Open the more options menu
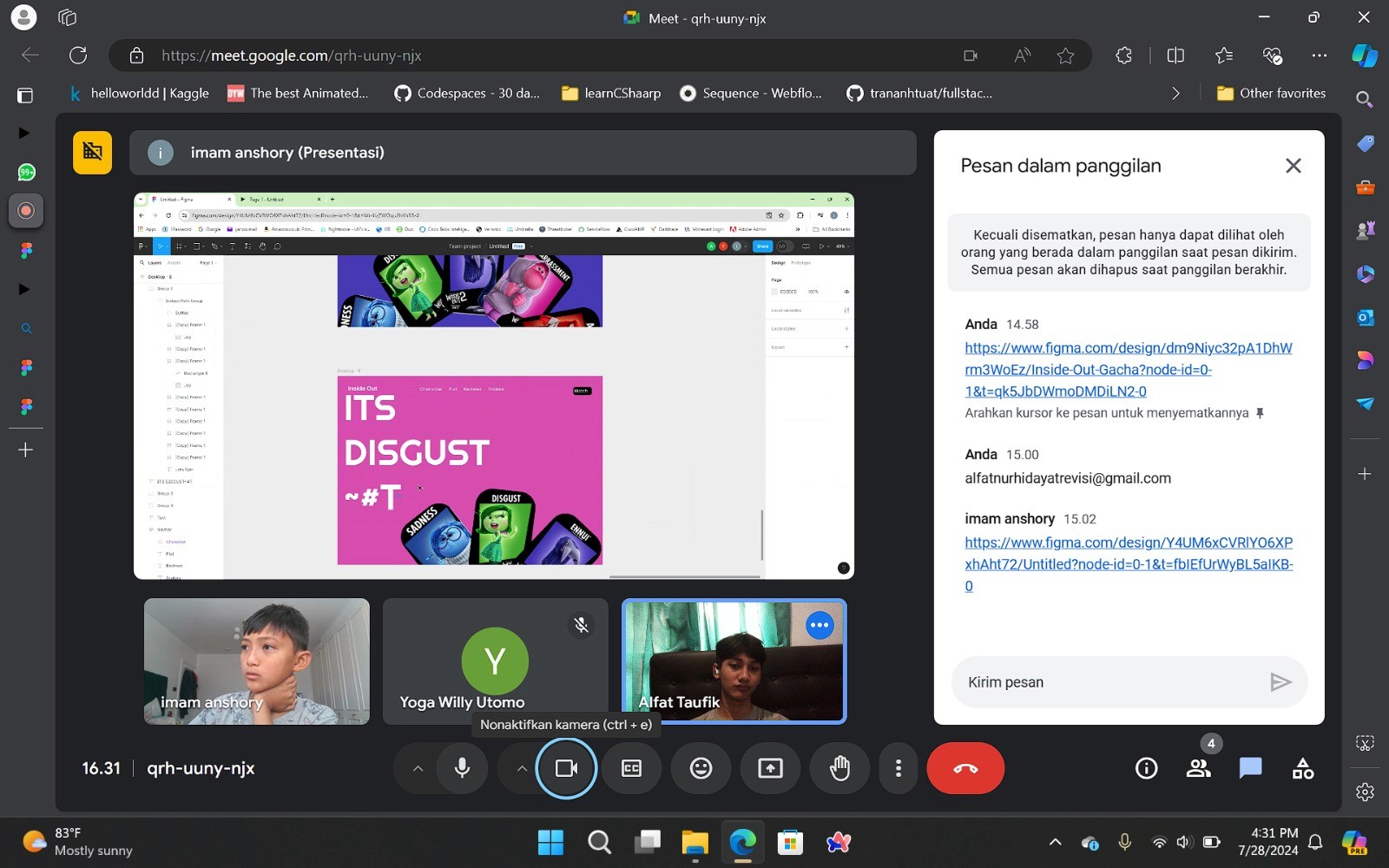 pos(899,767)
